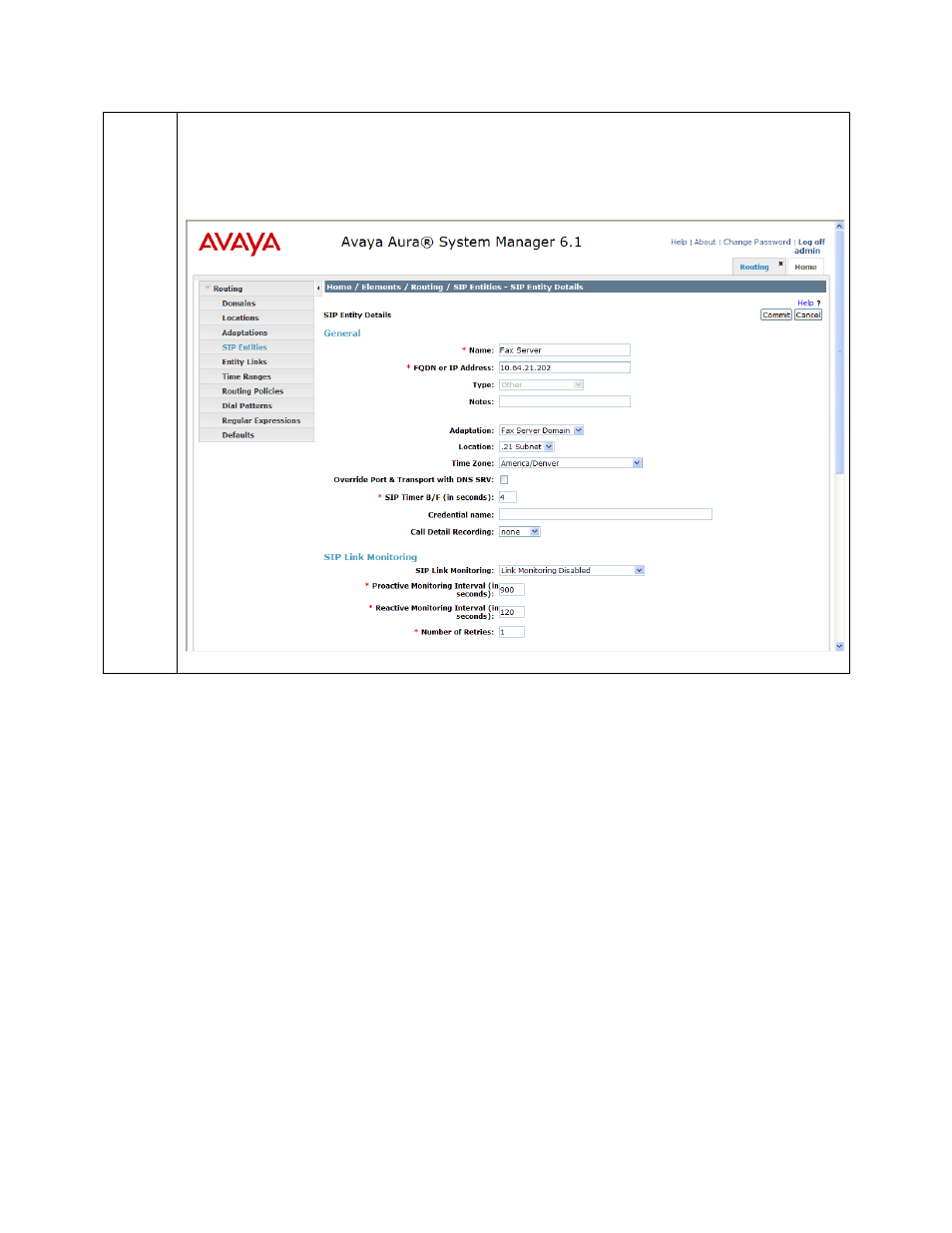The height and width of the screenshot is (1233, 952).
Task: Click the Help link in top header
Action: (679, 242)
